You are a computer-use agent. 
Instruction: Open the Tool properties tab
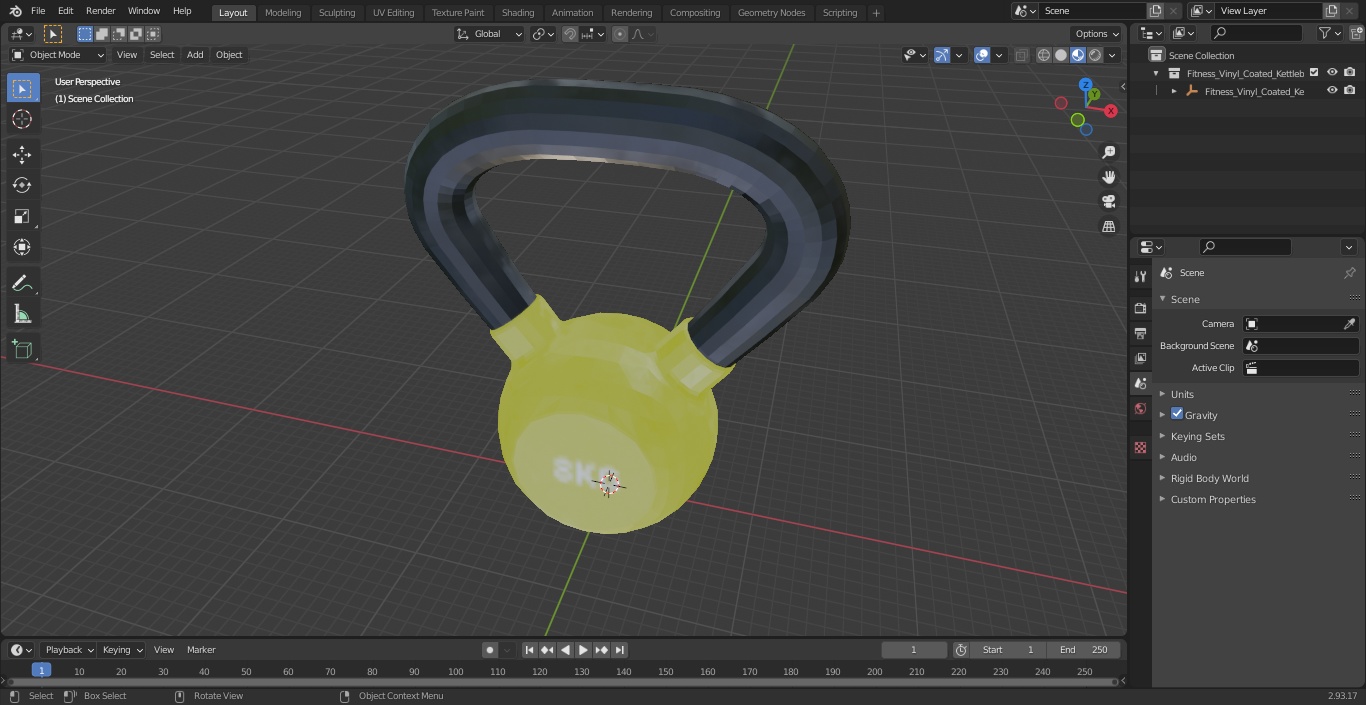point(1140,276)
